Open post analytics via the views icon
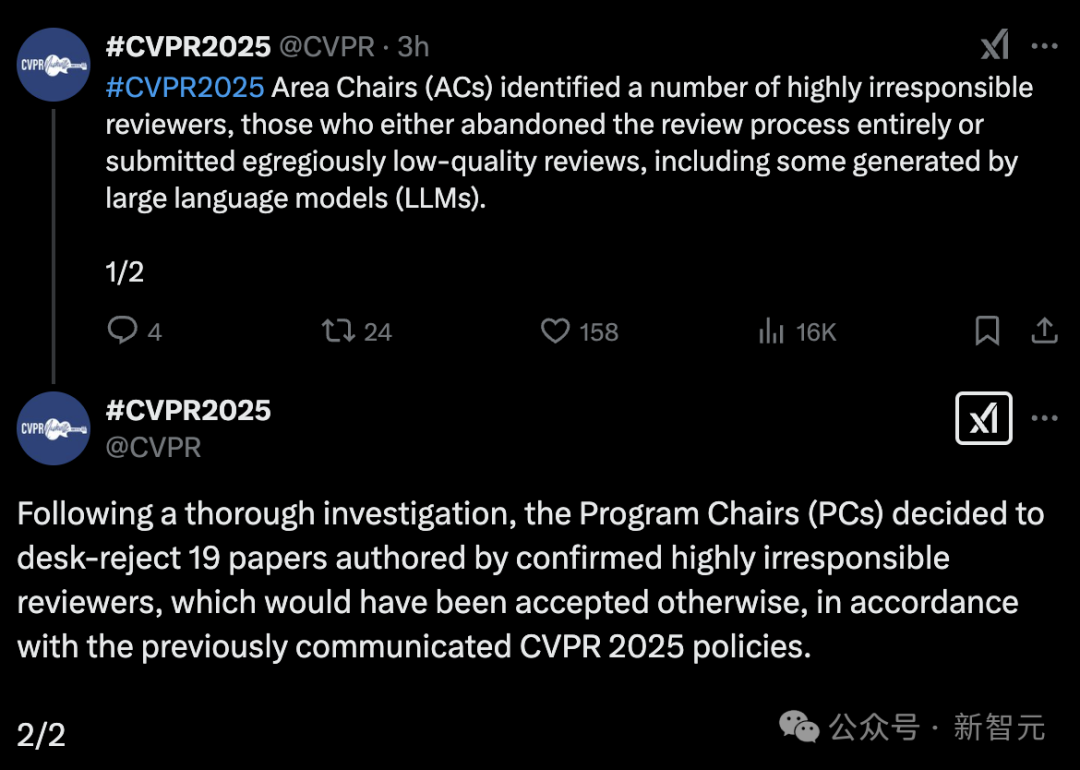The height and width of the screenshot is (770, 1080). tap(772, 331)
